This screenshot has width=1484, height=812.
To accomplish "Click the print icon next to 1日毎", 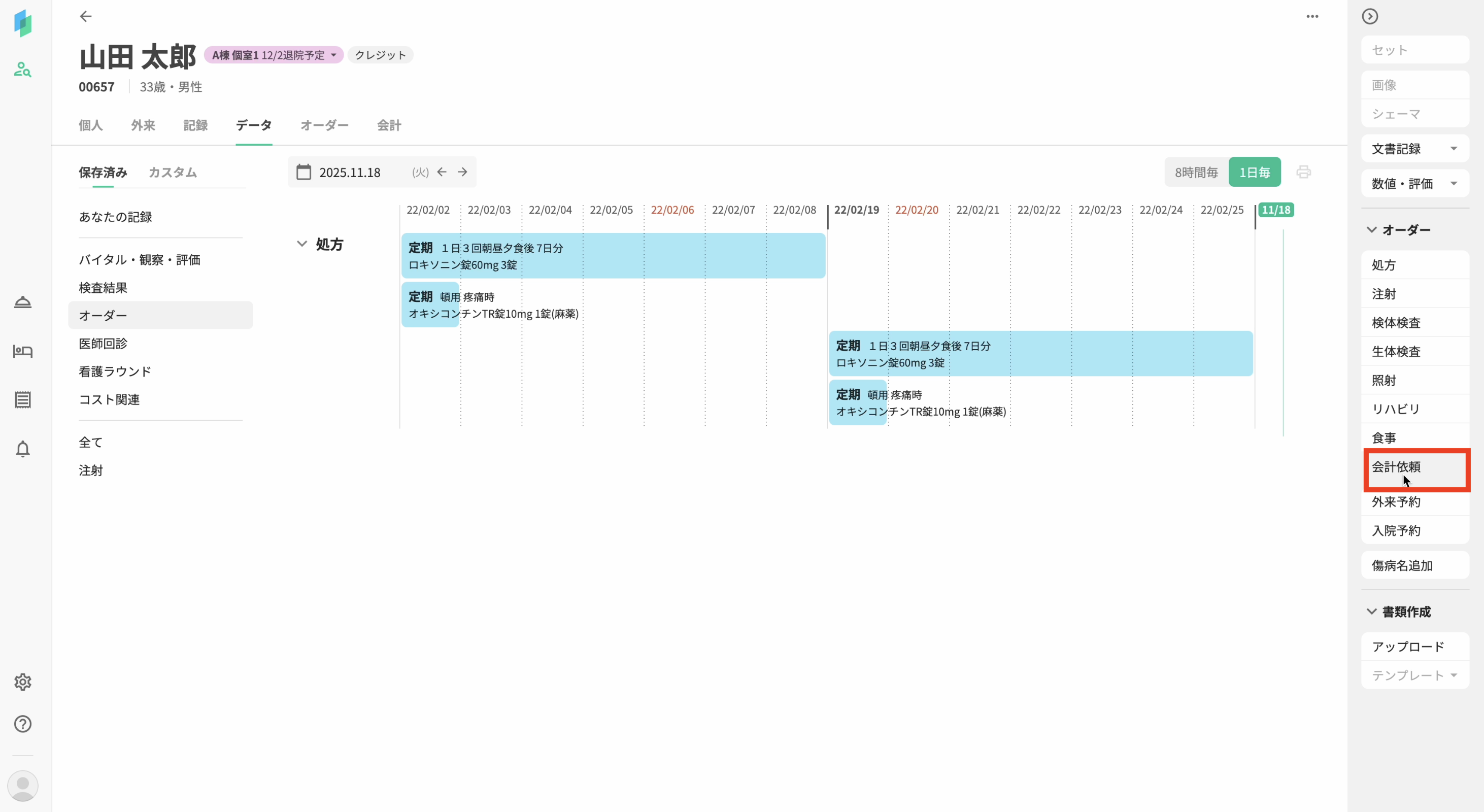I will 1304,172.
